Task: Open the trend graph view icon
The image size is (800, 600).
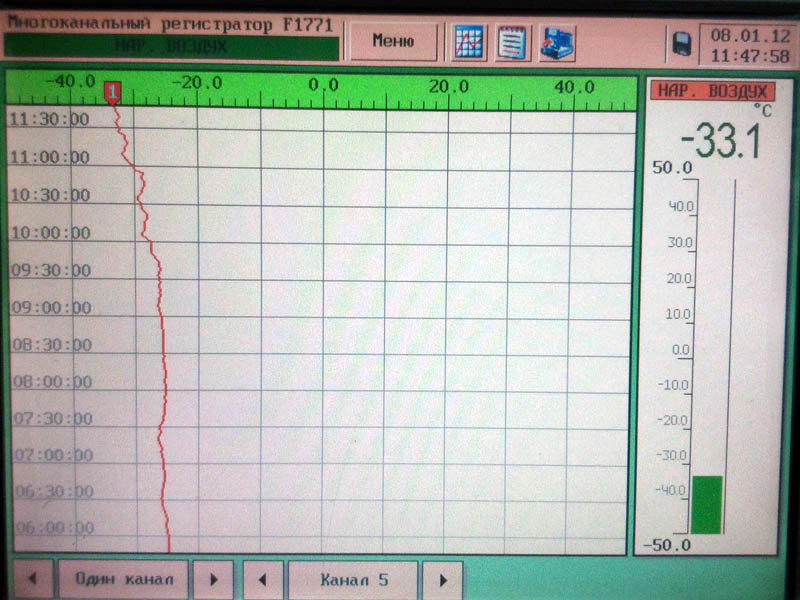Action: pyautogui.click(x=469, y=42)
